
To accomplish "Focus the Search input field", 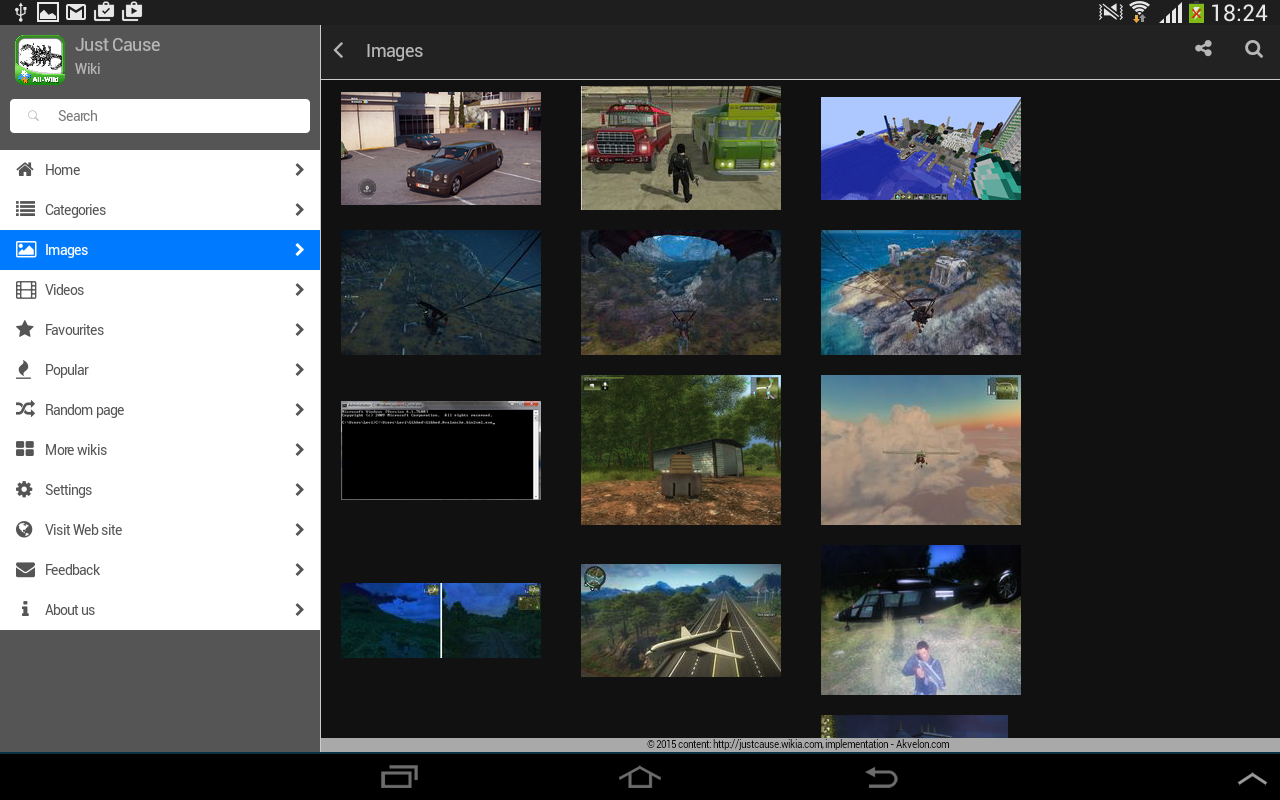I will click(160, 116).
